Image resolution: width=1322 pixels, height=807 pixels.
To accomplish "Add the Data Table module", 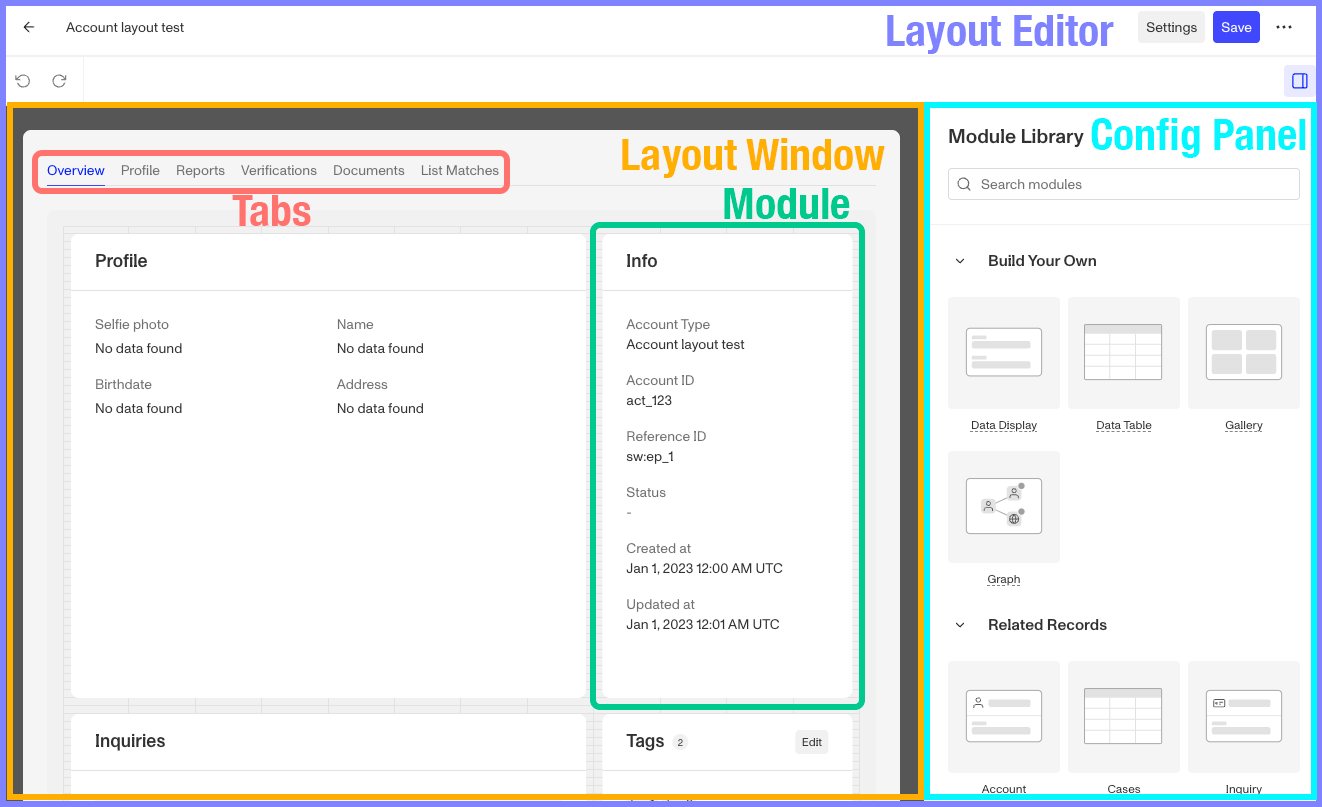I will 1124,353.
